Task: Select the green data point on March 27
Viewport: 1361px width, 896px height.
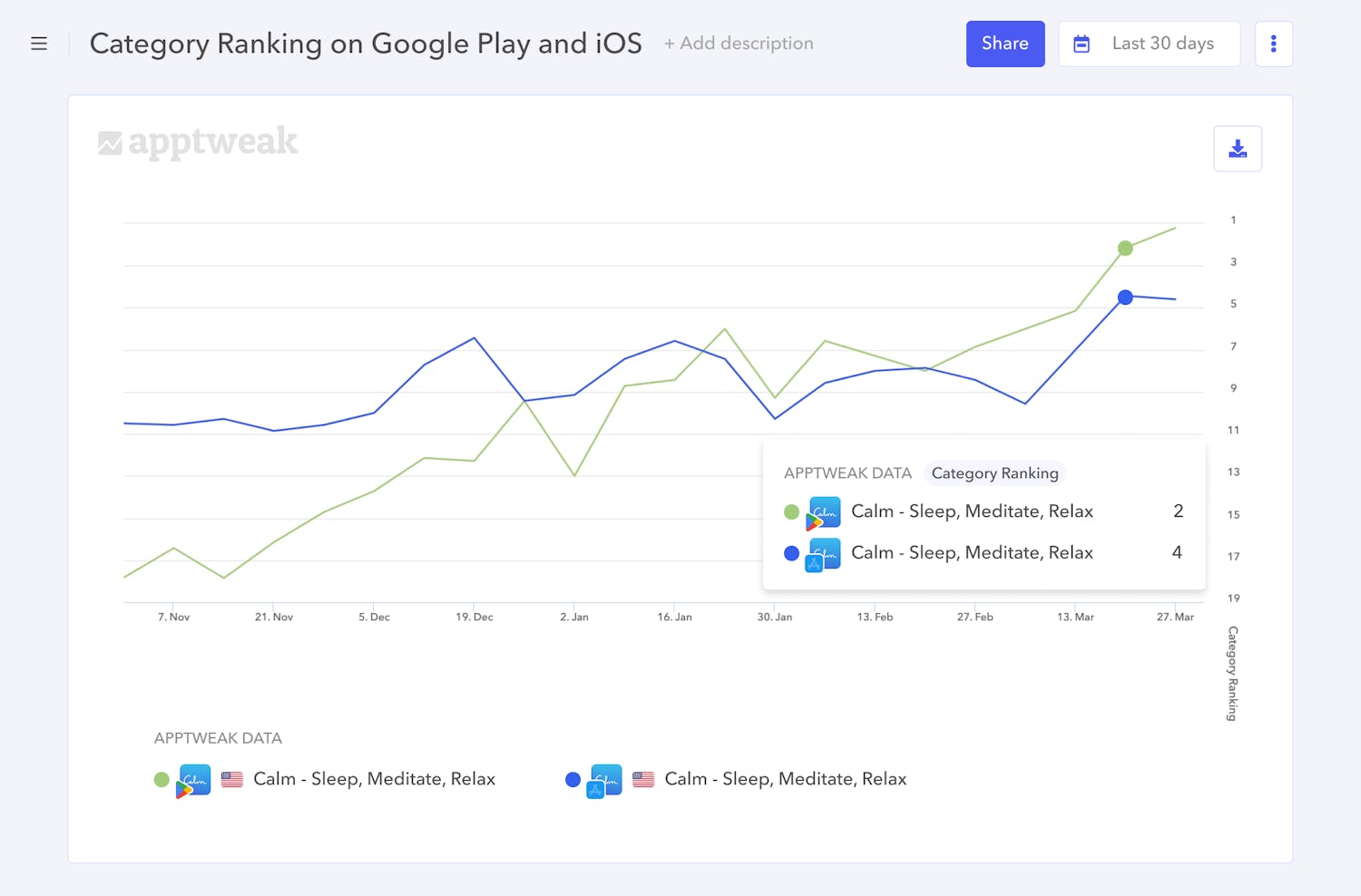Action: pos(1125,248)
